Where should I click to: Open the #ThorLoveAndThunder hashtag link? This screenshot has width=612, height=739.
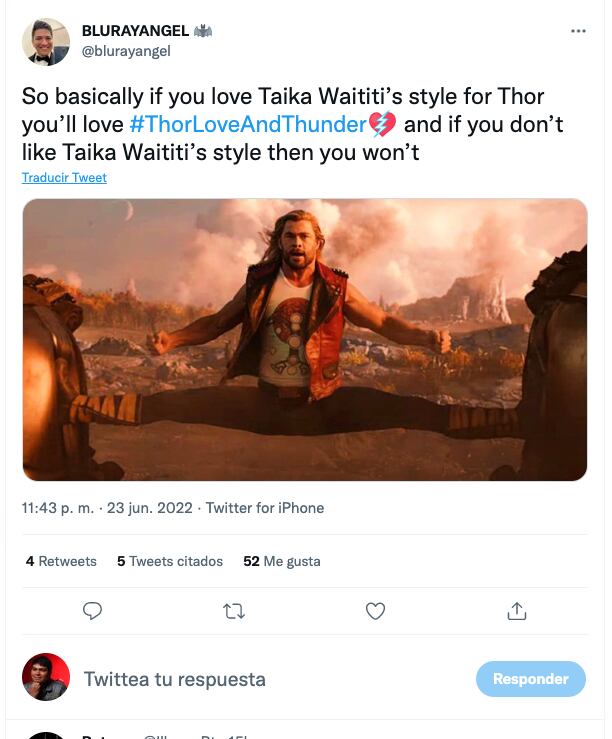(249, 125)
